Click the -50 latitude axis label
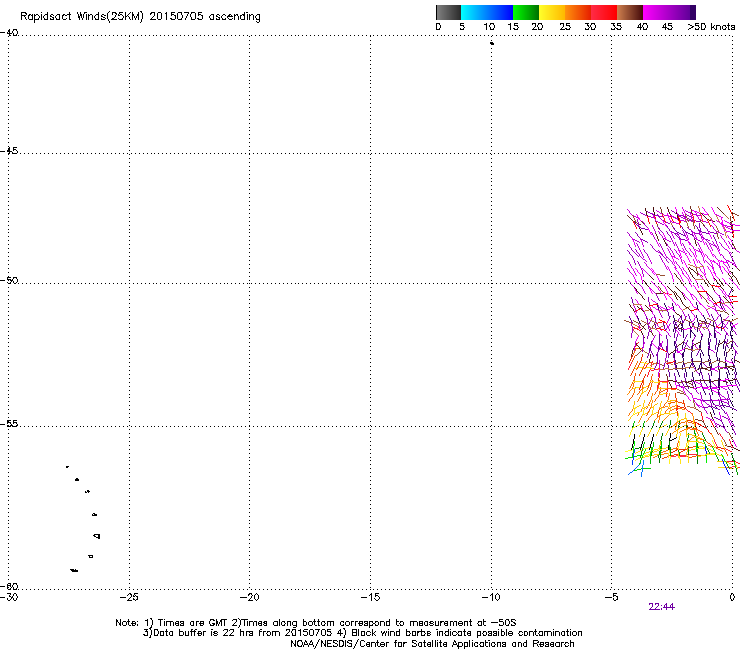Image resolution: width=740 pixels, height=650 pixels. point(9,280)
